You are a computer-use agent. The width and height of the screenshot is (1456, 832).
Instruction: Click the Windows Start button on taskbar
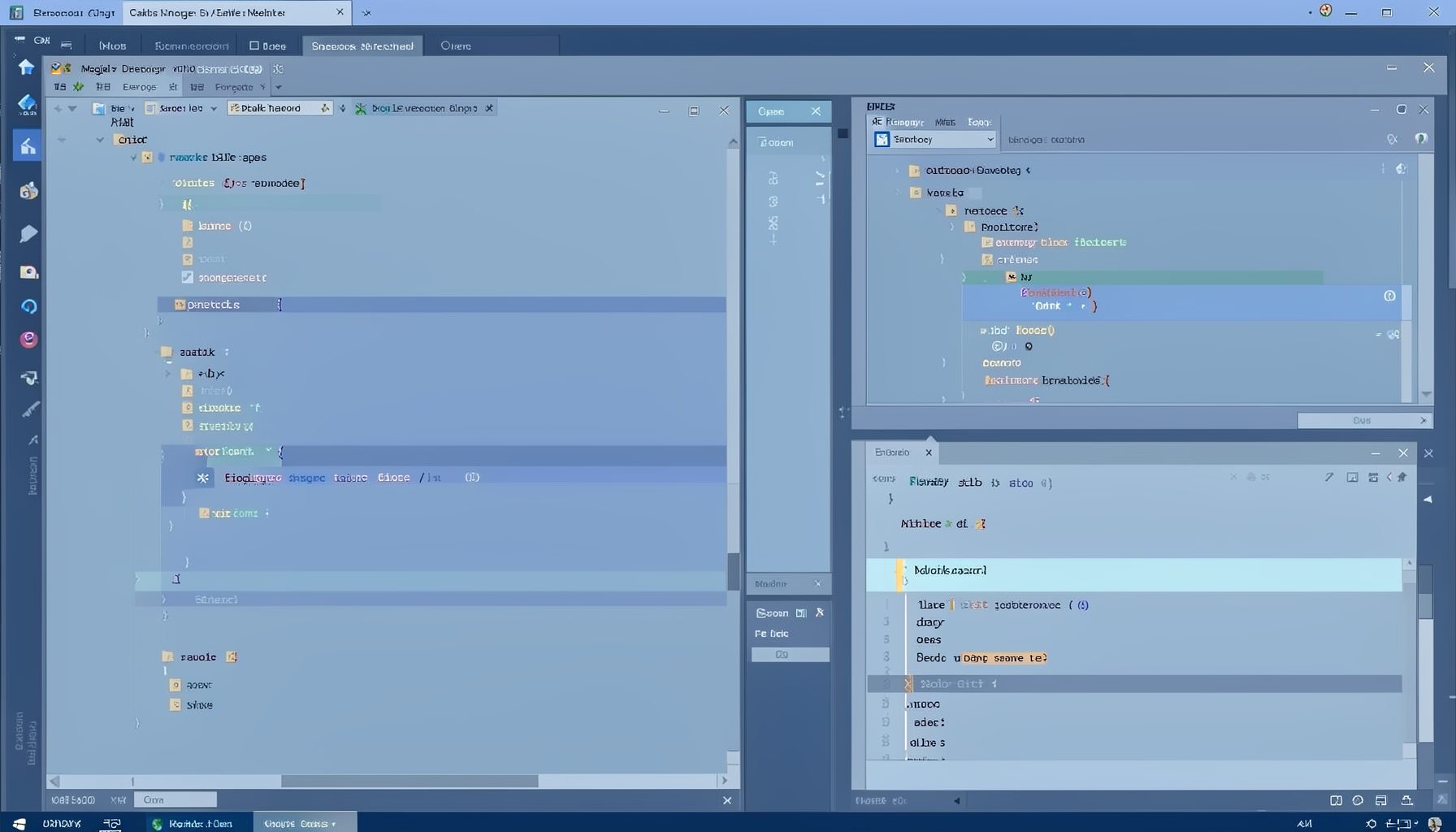point(19,823)
